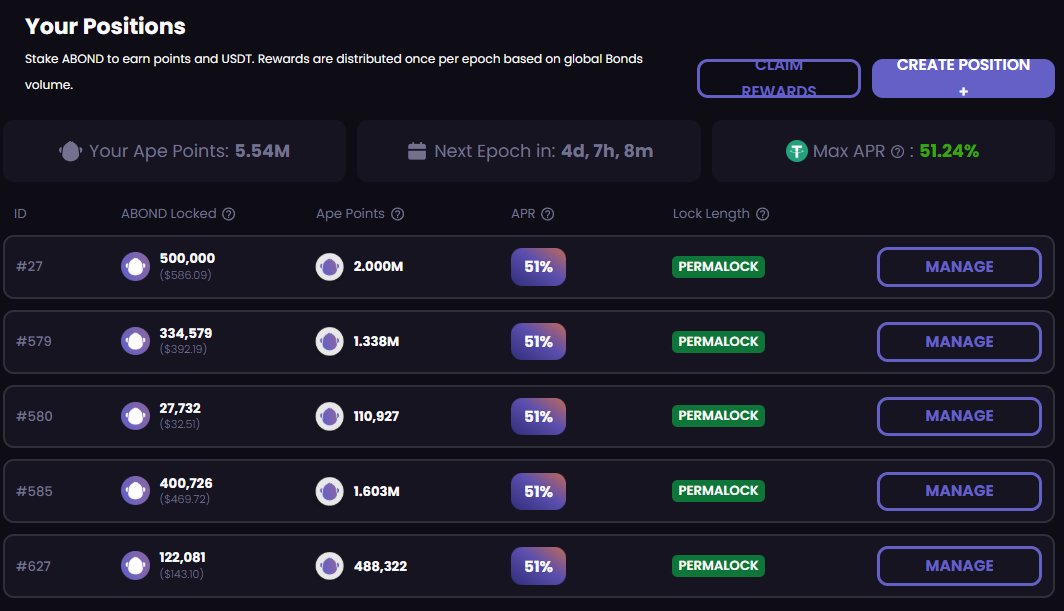This screenshot has height=611, width=1064.
Task: Click the APR column help icon
Action: [x=548, y=214]
